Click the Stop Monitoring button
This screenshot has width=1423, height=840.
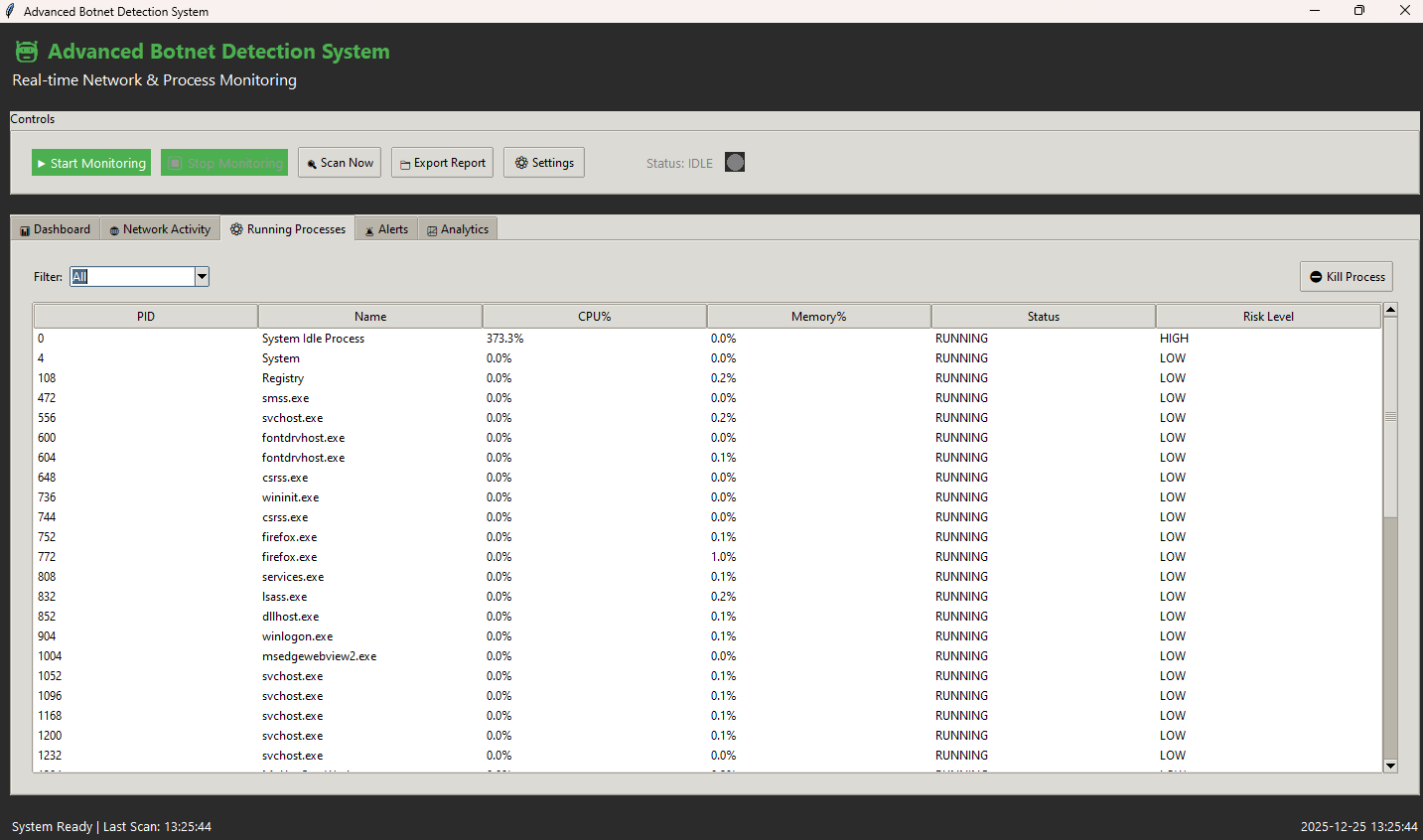click(224, 163)
